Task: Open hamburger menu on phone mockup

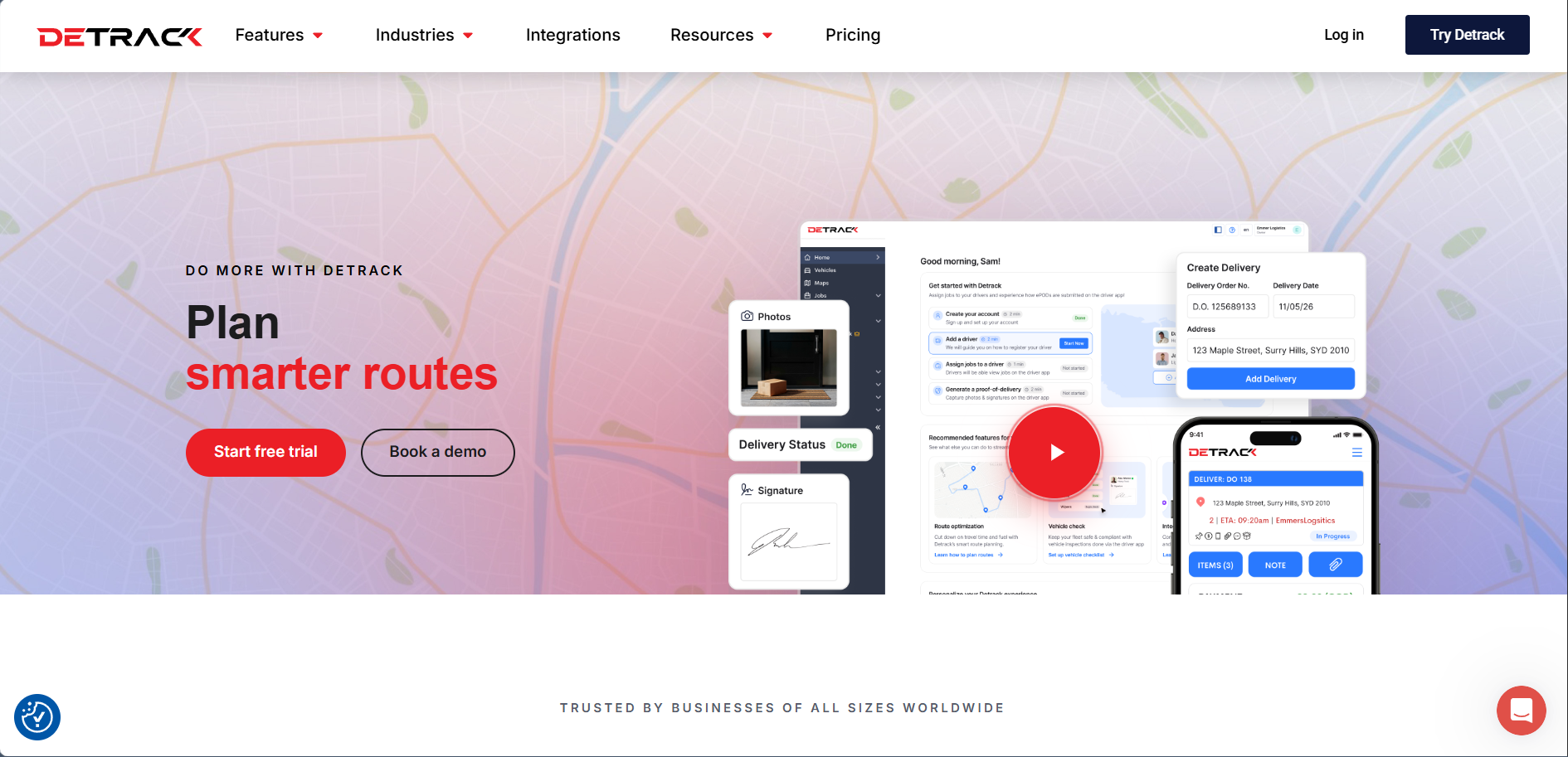Action: point(1357,453)
